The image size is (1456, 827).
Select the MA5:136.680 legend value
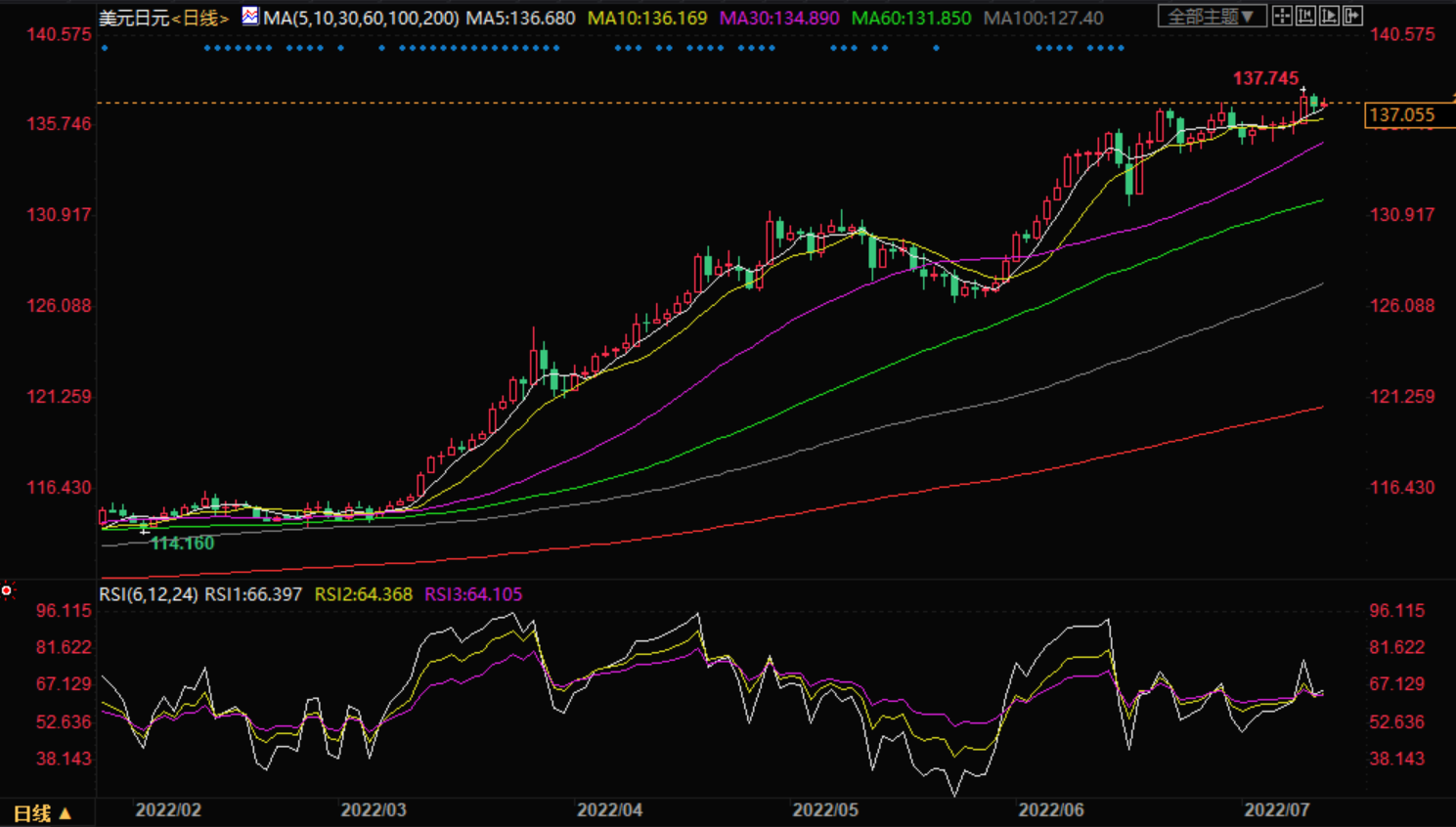coord(520,19)
